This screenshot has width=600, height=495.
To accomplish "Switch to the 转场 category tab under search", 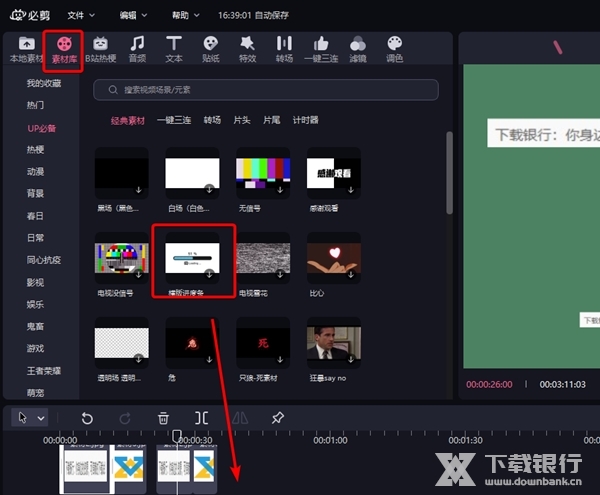I will (212, 120).
